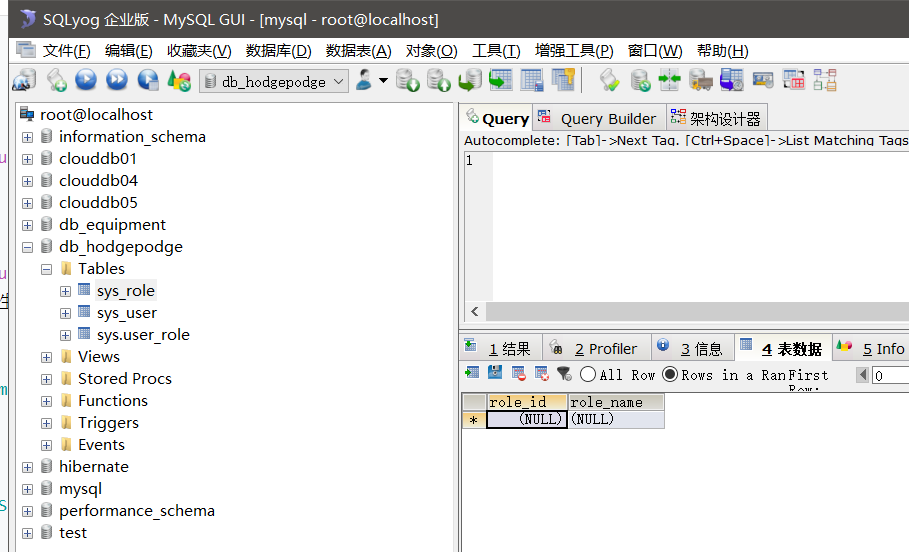
Task: Click the visual data compare icon
Action: coord(794,80)
